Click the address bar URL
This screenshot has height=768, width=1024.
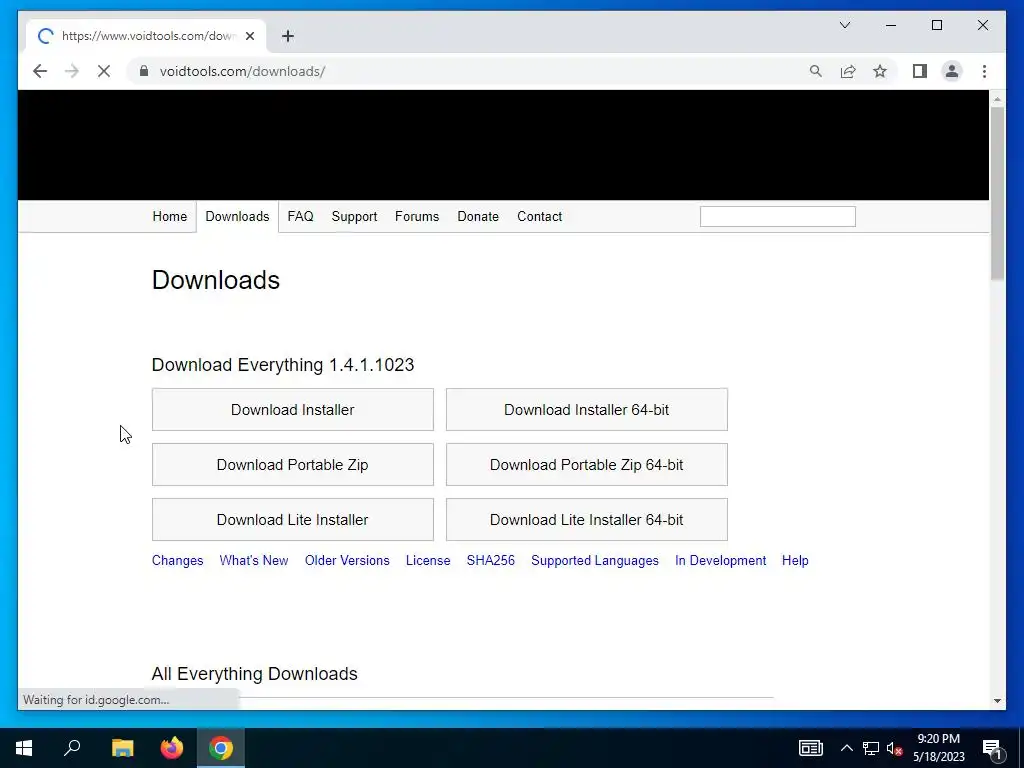pyautogui.click(x=242, y=71)
